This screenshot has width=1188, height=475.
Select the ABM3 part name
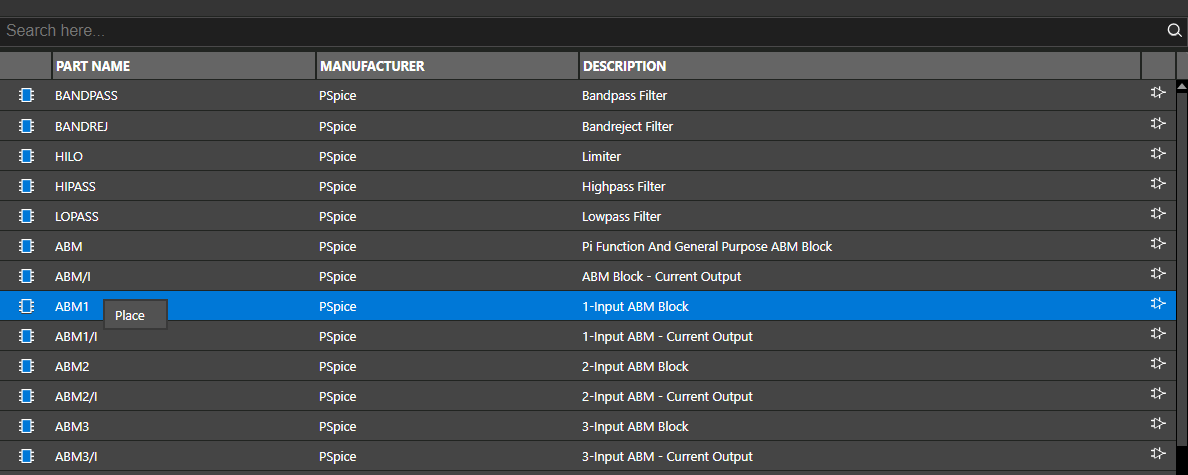[73, 427]
